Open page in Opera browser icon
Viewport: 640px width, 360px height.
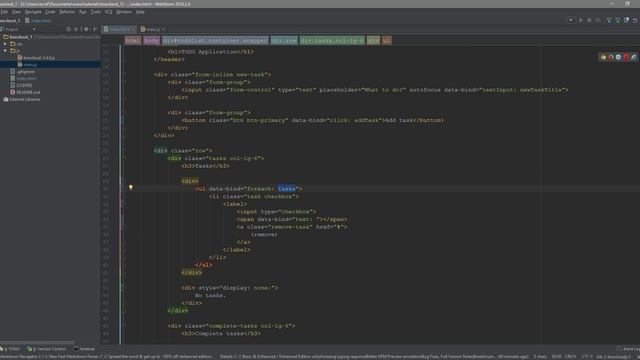pyautogui.click(x=626, y=58)
